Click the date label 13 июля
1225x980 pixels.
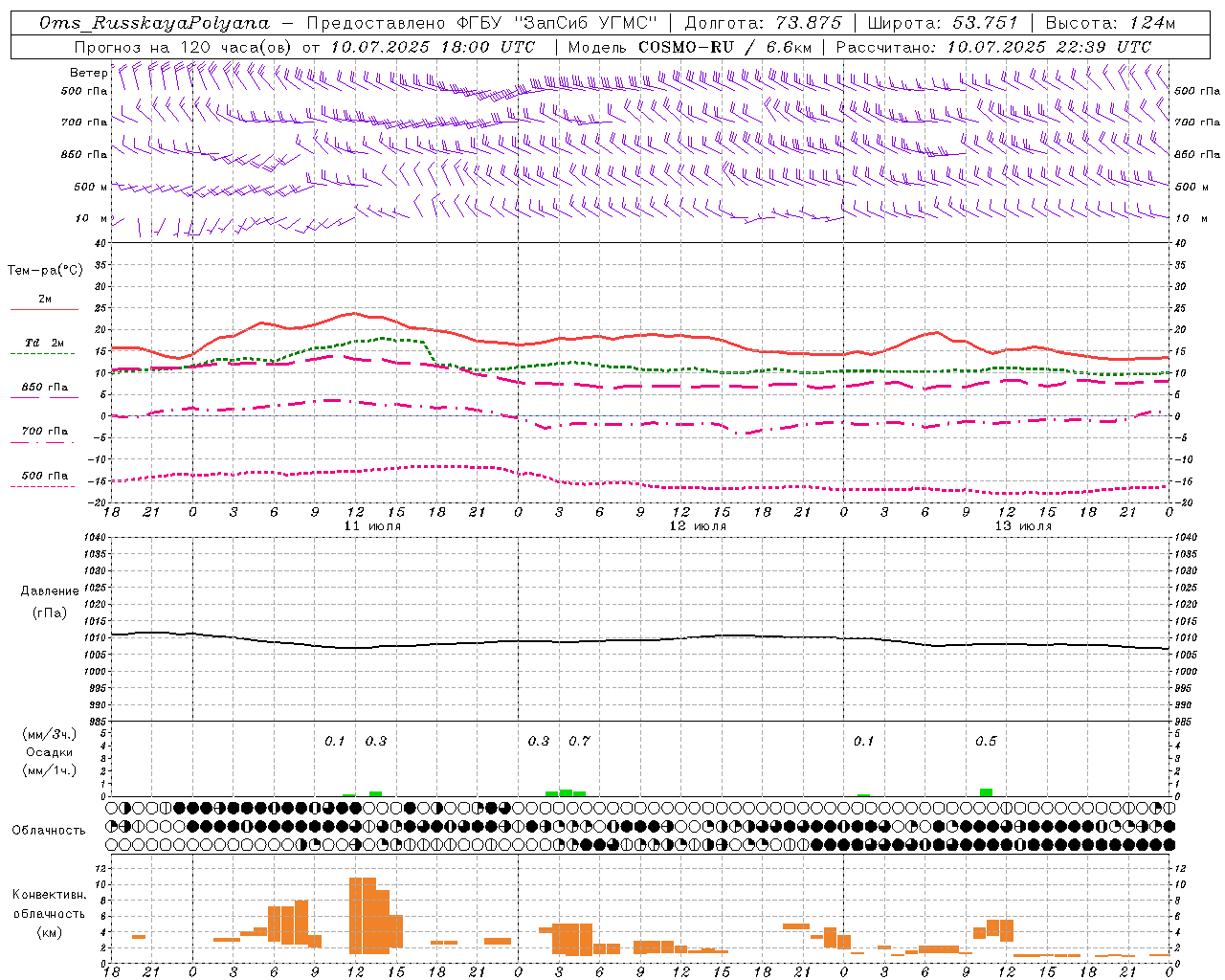(x=1023, y=526)
